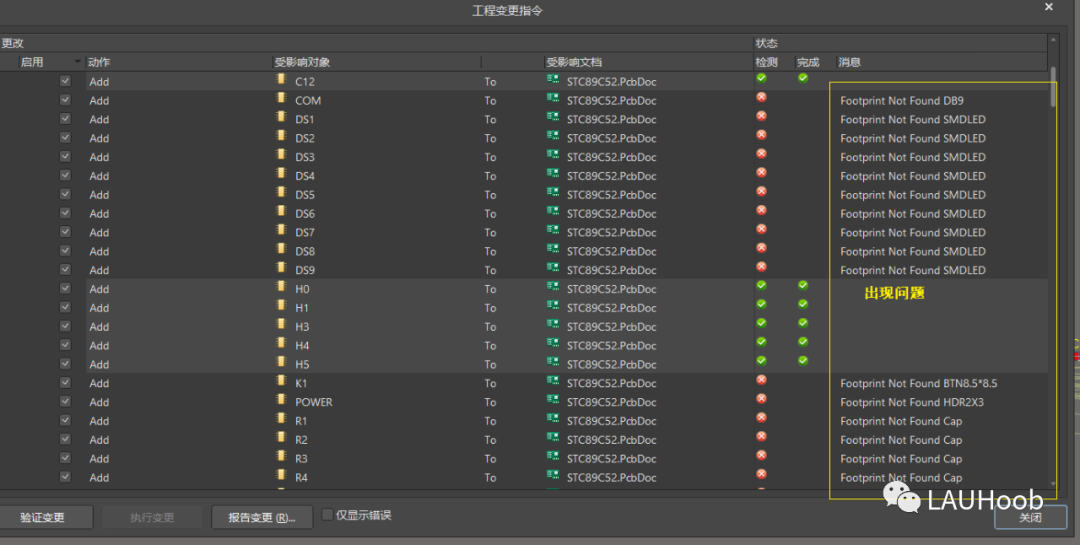
Task: Select the H3 object name cell
Action: [302, 327]
